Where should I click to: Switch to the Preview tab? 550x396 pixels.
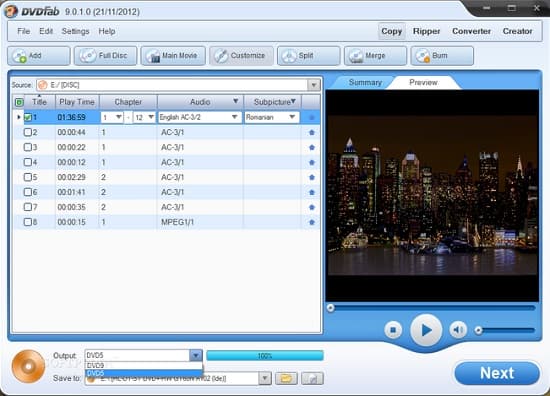[x=423, y=82]
